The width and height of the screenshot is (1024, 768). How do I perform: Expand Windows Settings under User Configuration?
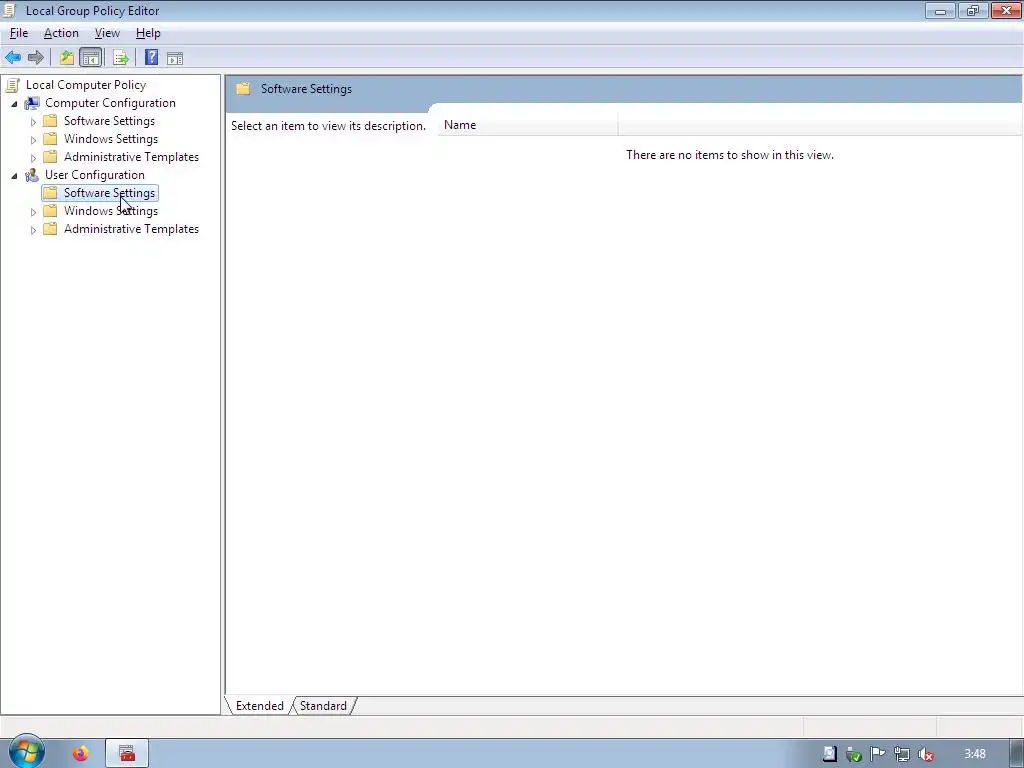33,212
